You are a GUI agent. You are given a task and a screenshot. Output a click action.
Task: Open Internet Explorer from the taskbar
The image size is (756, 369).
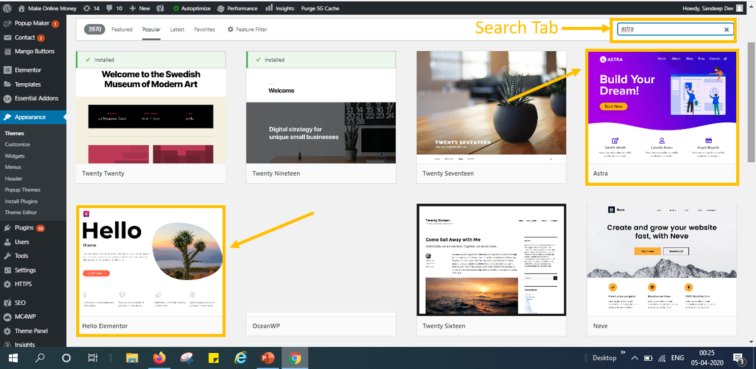pos(241,358)
